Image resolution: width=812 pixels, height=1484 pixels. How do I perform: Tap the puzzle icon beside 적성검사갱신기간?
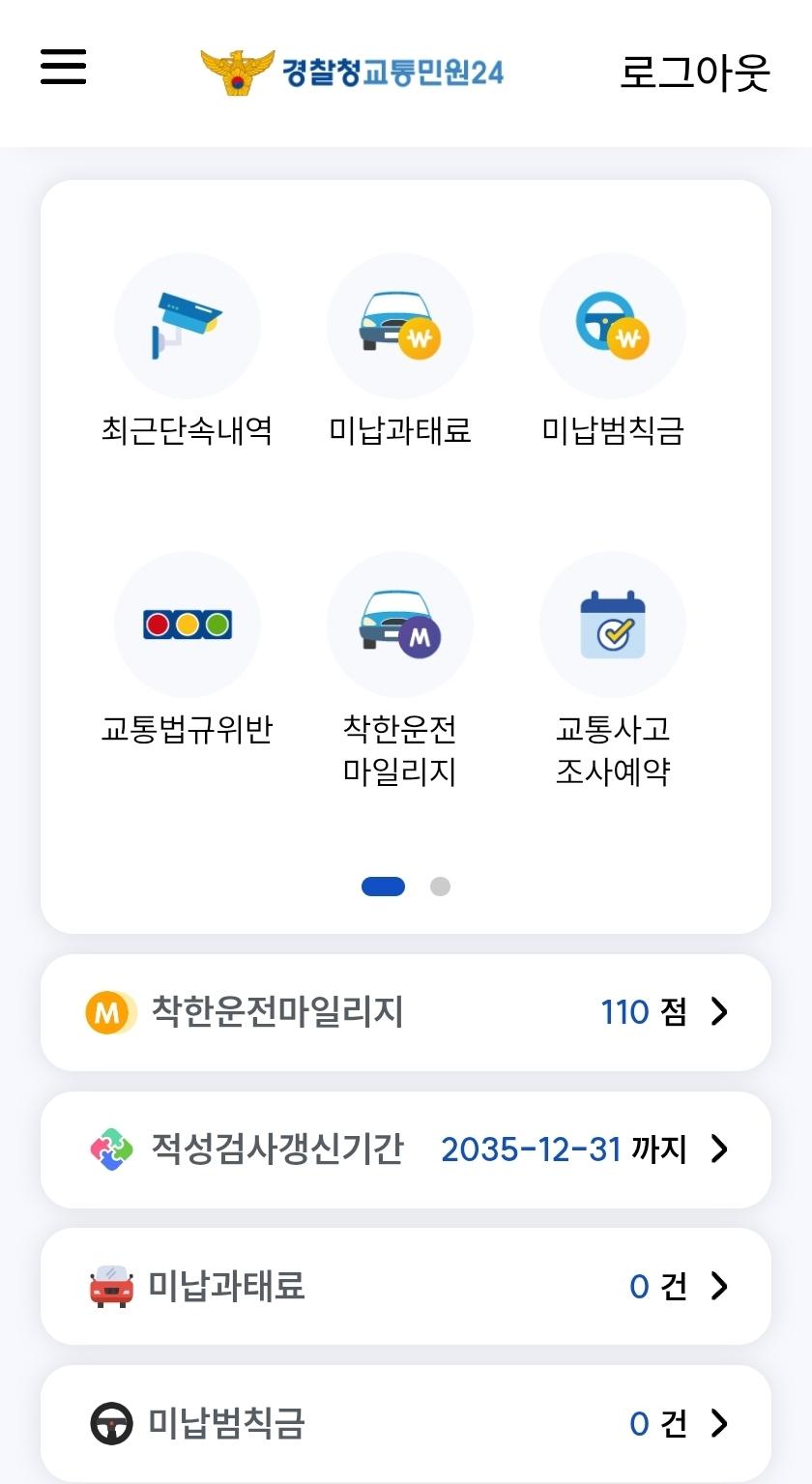[111, 1149]
